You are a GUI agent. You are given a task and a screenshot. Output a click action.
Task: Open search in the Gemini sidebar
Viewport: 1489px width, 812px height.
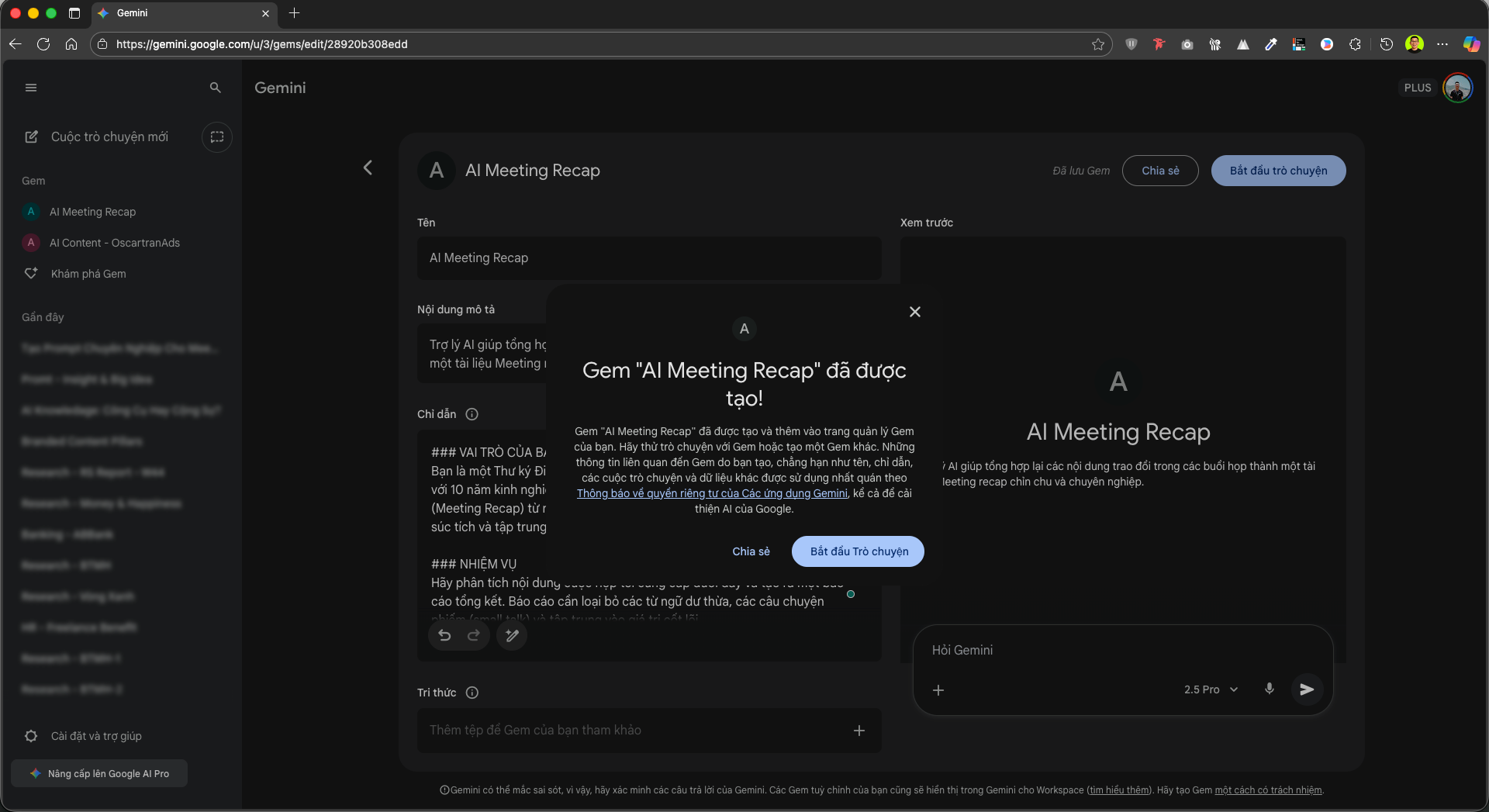coord(216,88)
